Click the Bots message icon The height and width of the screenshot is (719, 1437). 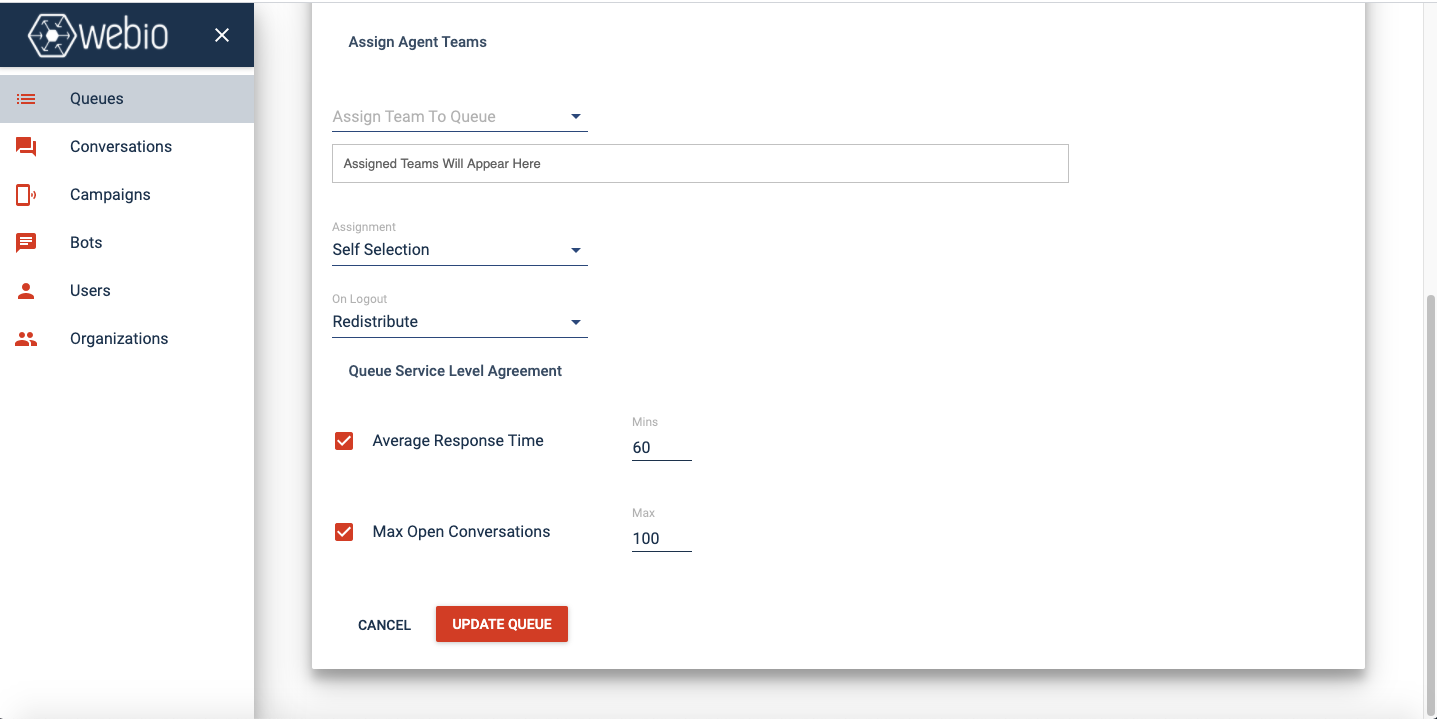(26, 243)
